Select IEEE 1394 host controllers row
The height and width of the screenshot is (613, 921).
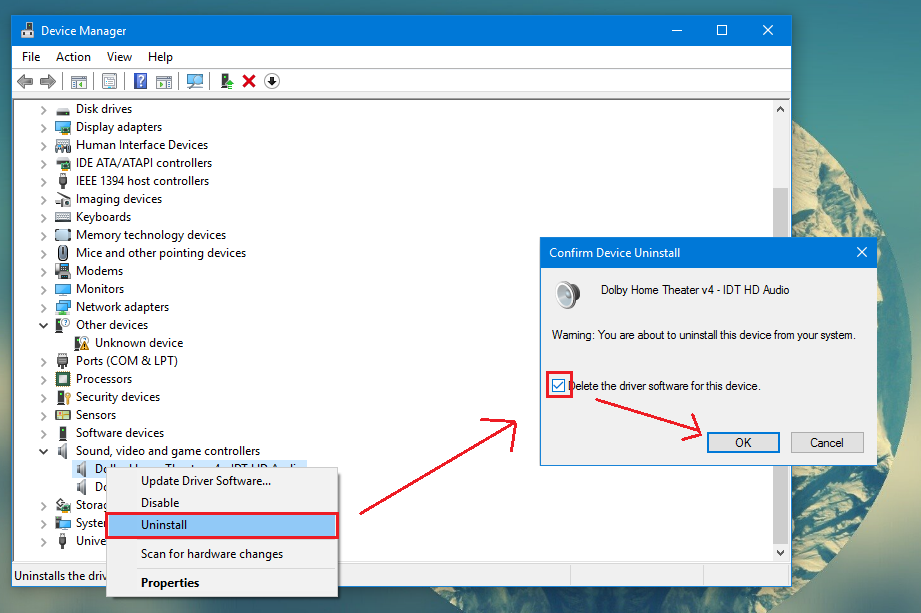tap(142, 181)
